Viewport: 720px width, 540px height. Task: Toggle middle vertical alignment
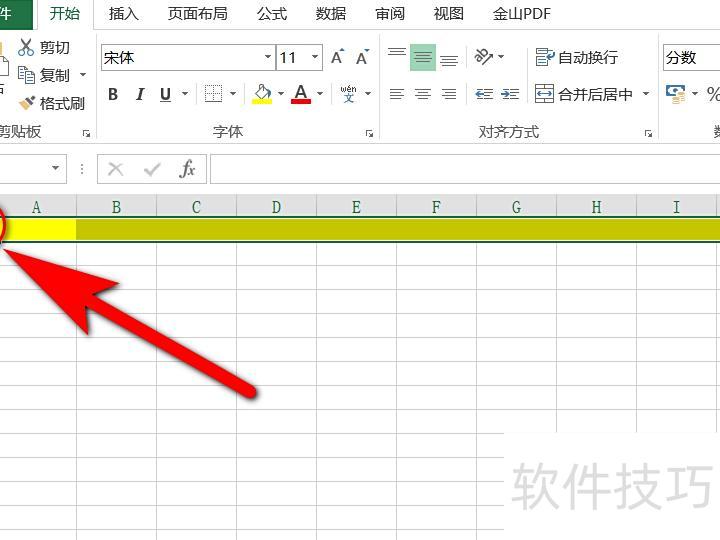[x=423, y=57]
